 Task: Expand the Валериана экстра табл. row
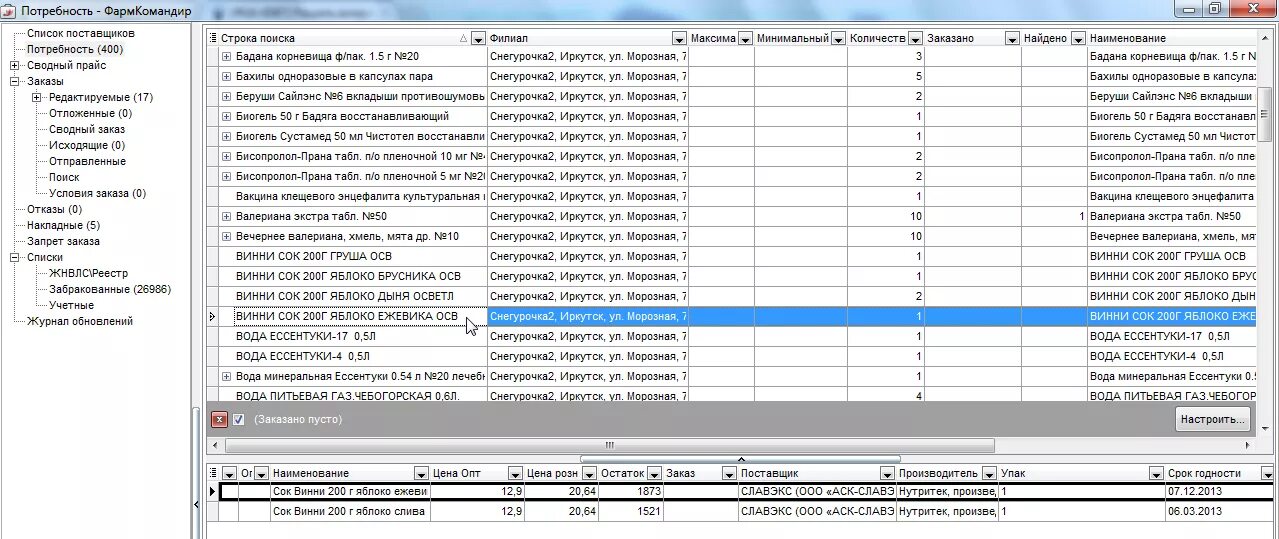click(226, 216)
